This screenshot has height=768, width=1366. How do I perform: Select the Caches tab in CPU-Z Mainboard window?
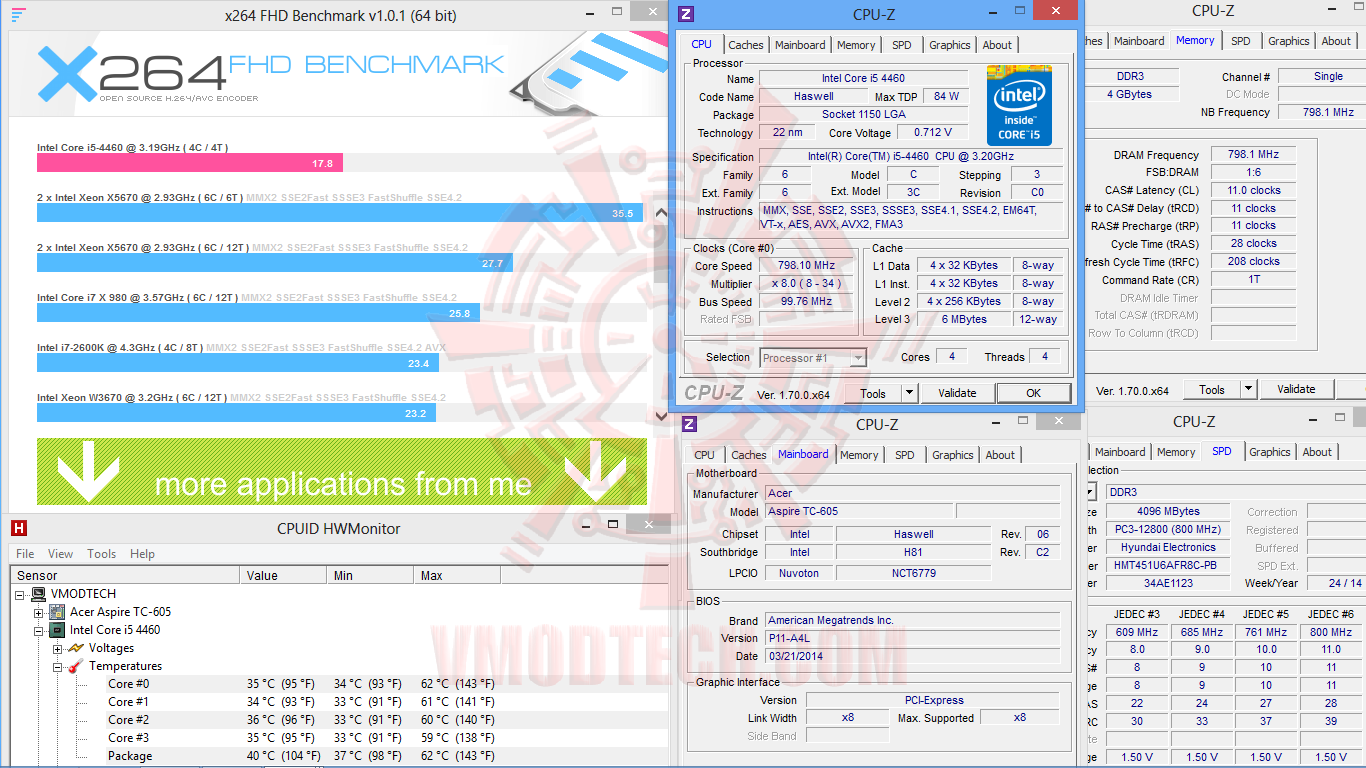coord(749,455)
